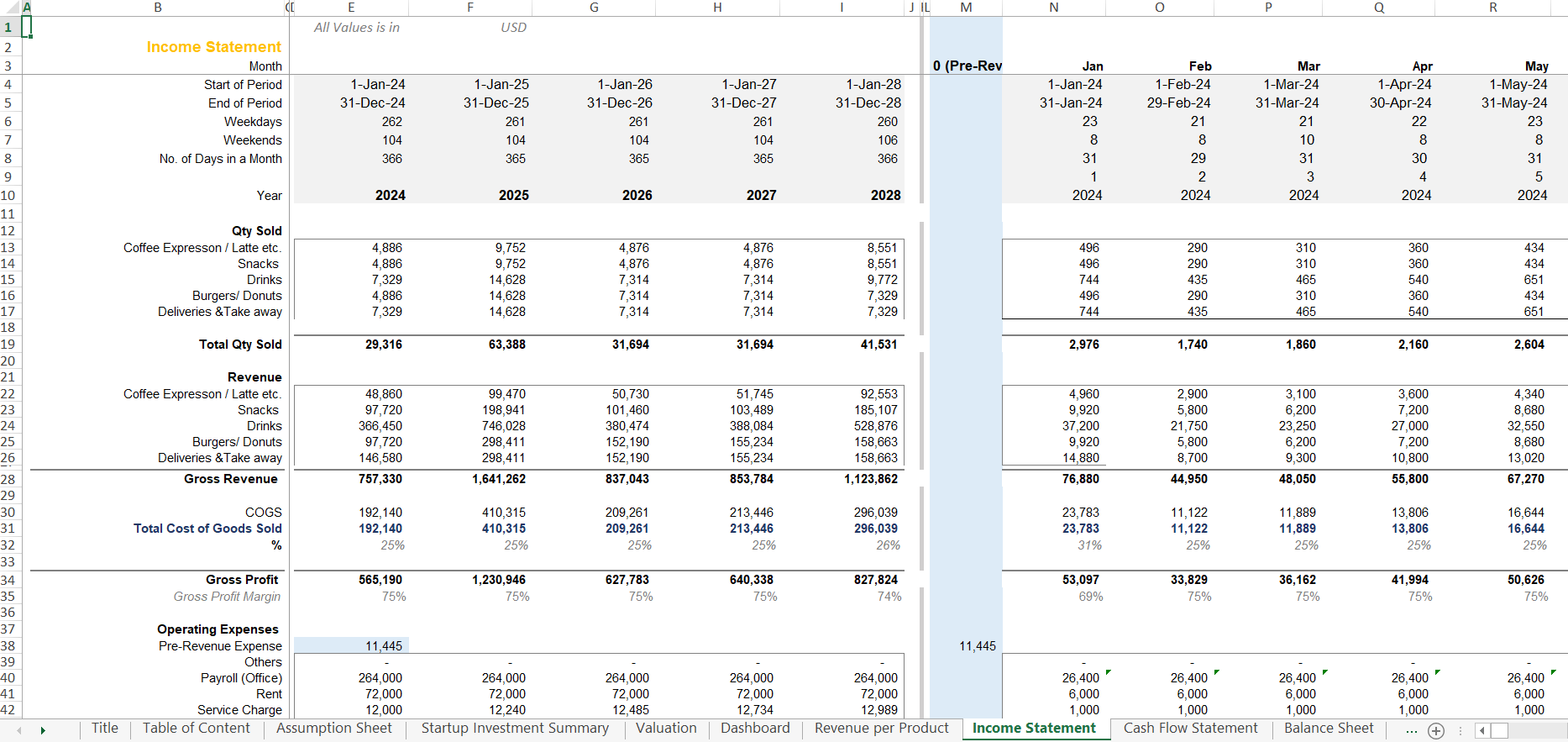
Task: Click January COGS percentage 31%
Action: point(1090,545)
